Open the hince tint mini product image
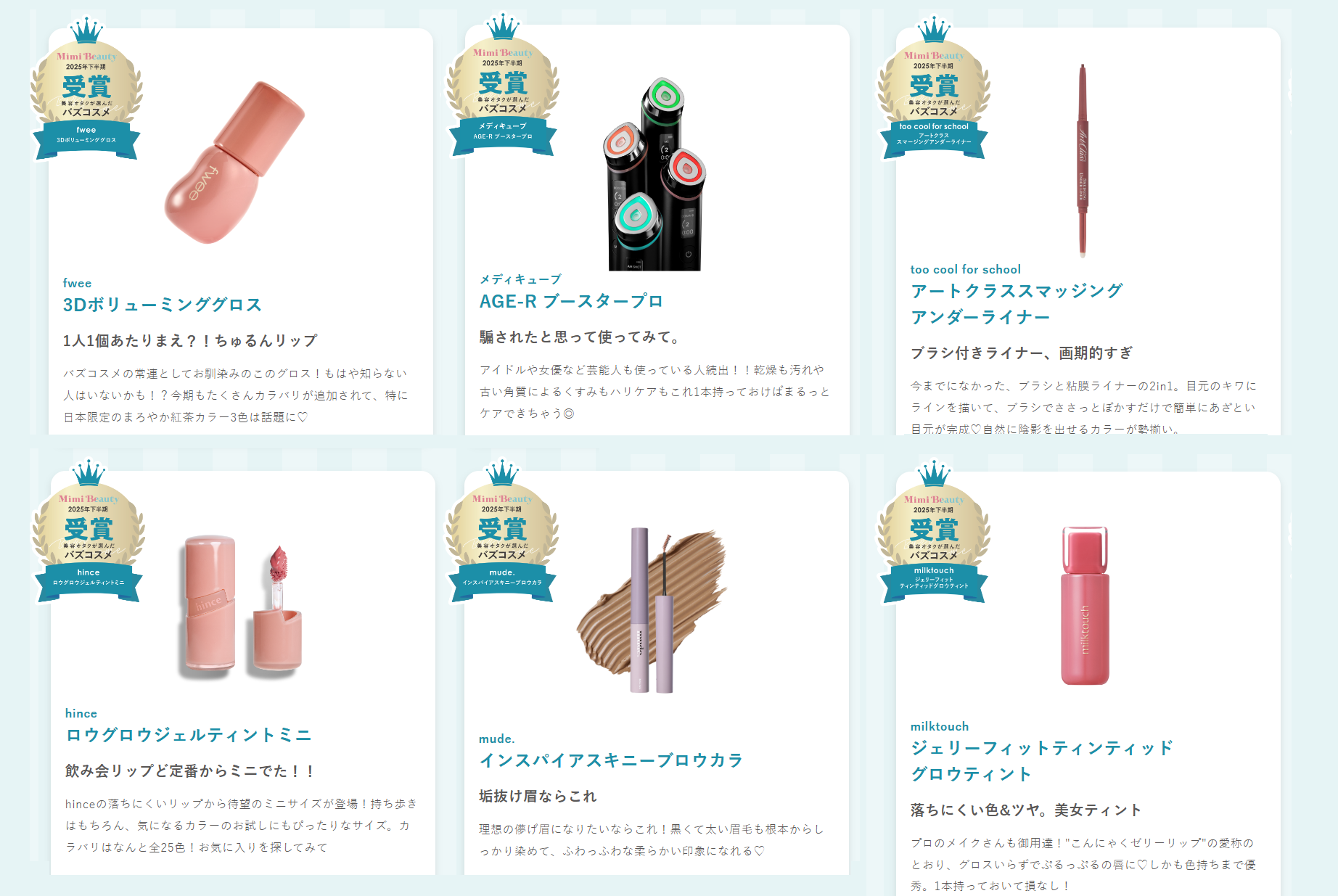Image resolution: width=1338 pixels, height=896 pixels. tap(241, 607)
